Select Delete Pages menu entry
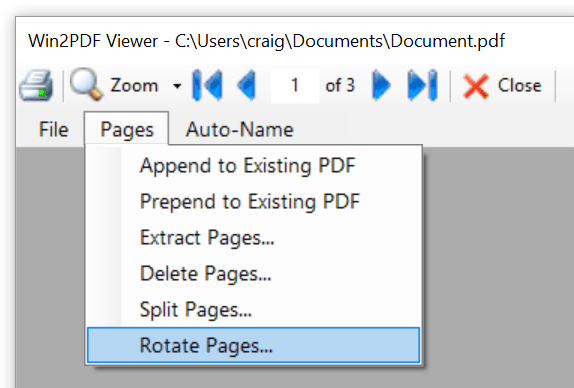Screen dimensions: 574x388 253,273
